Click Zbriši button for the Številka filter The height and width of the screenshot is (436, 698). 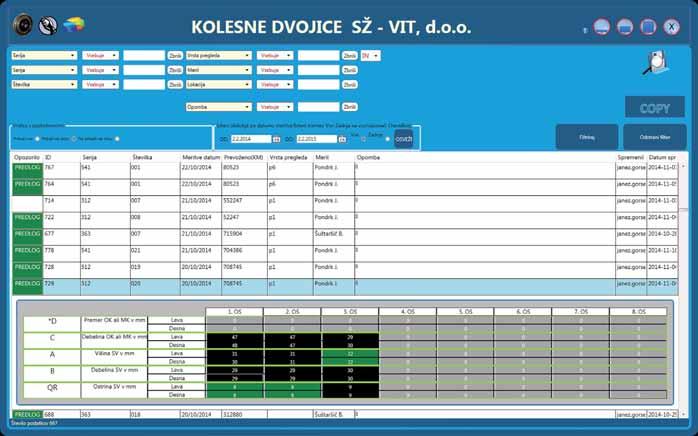[175, 84]
